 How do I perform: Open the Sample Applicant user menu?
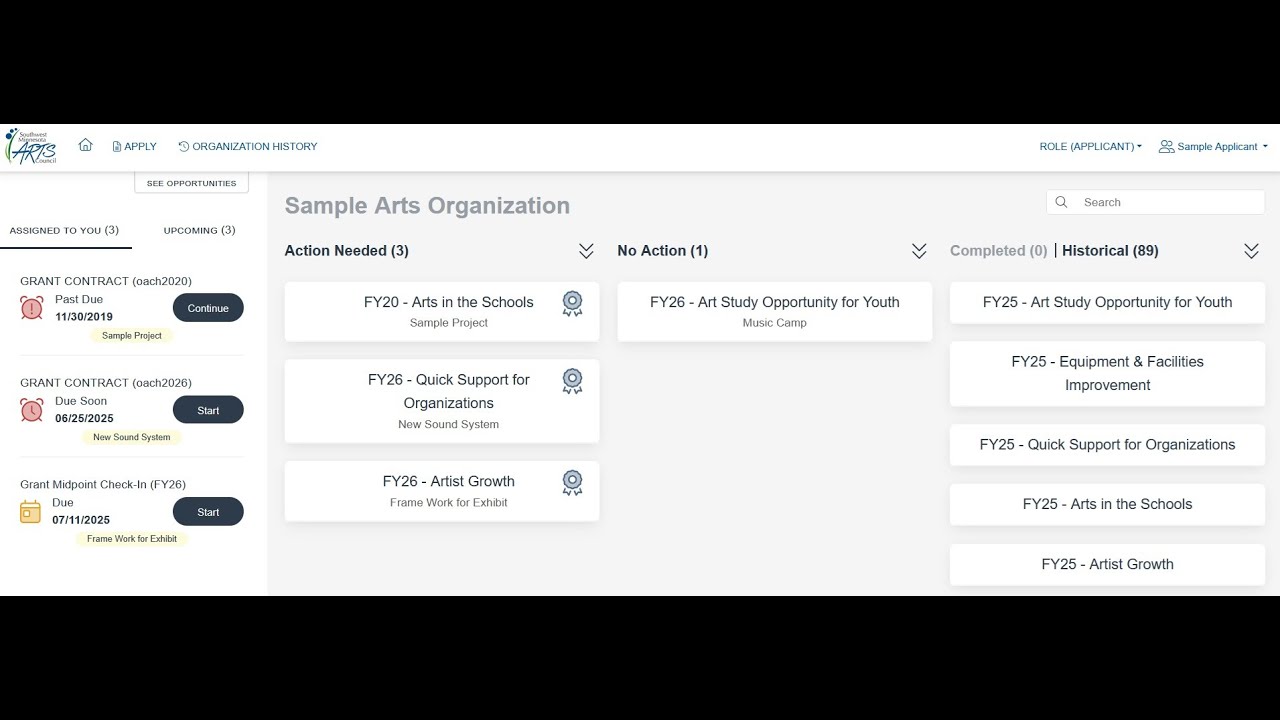[x=1213, y=146]
